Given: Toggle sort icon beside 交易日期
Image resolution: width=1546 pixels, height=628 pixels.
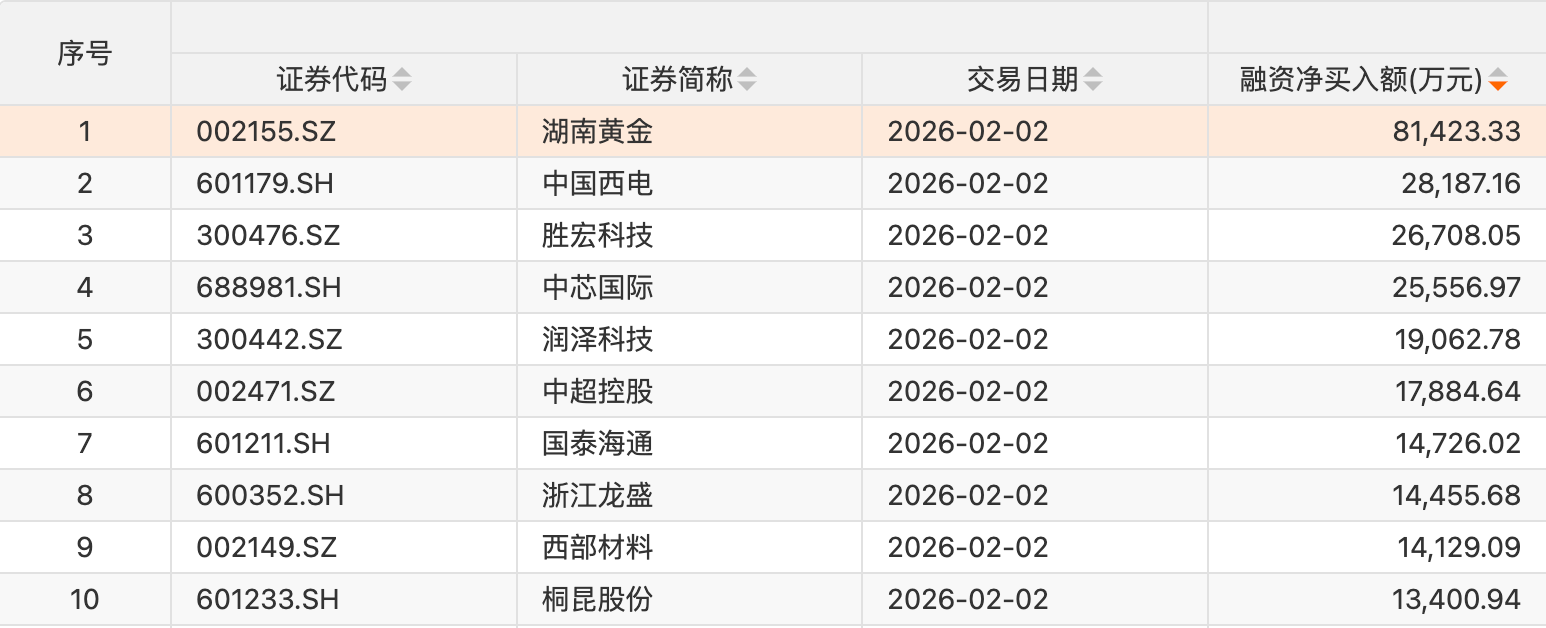Looking at the screenshot, I should click(x=1093, y=80).
